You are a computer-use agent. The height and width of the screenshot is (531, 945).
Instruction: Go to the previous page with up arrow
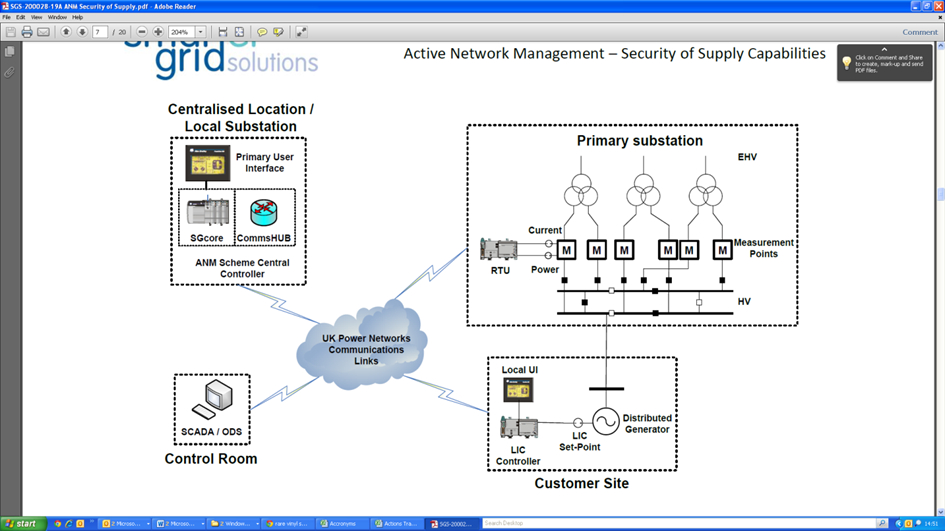point(66,32)
